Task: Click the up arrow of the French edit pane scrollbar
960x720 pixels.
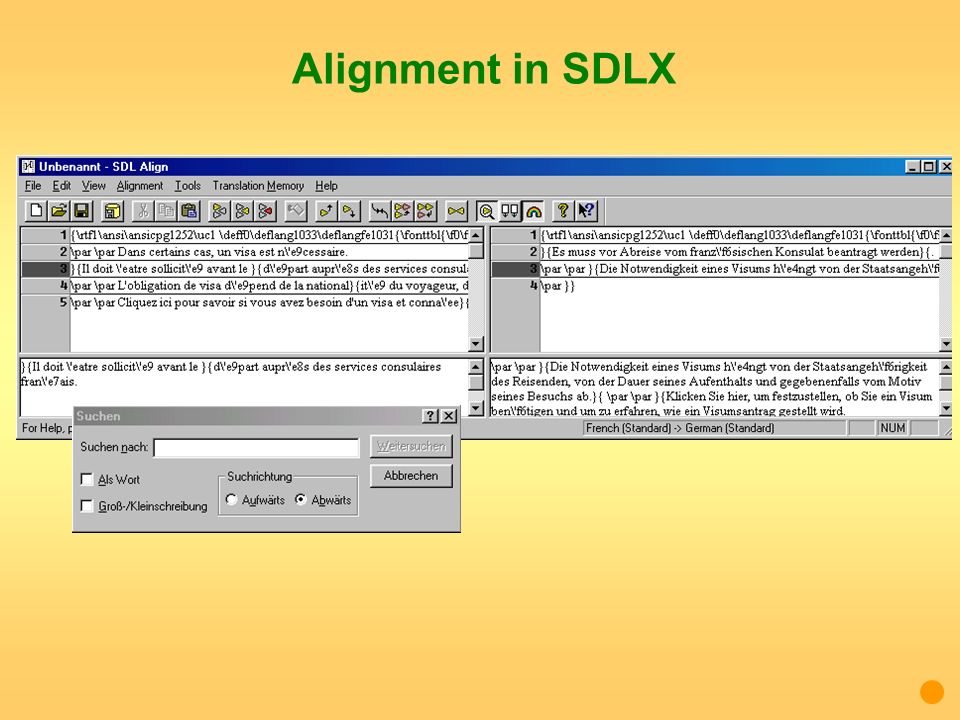Action: 476,367
